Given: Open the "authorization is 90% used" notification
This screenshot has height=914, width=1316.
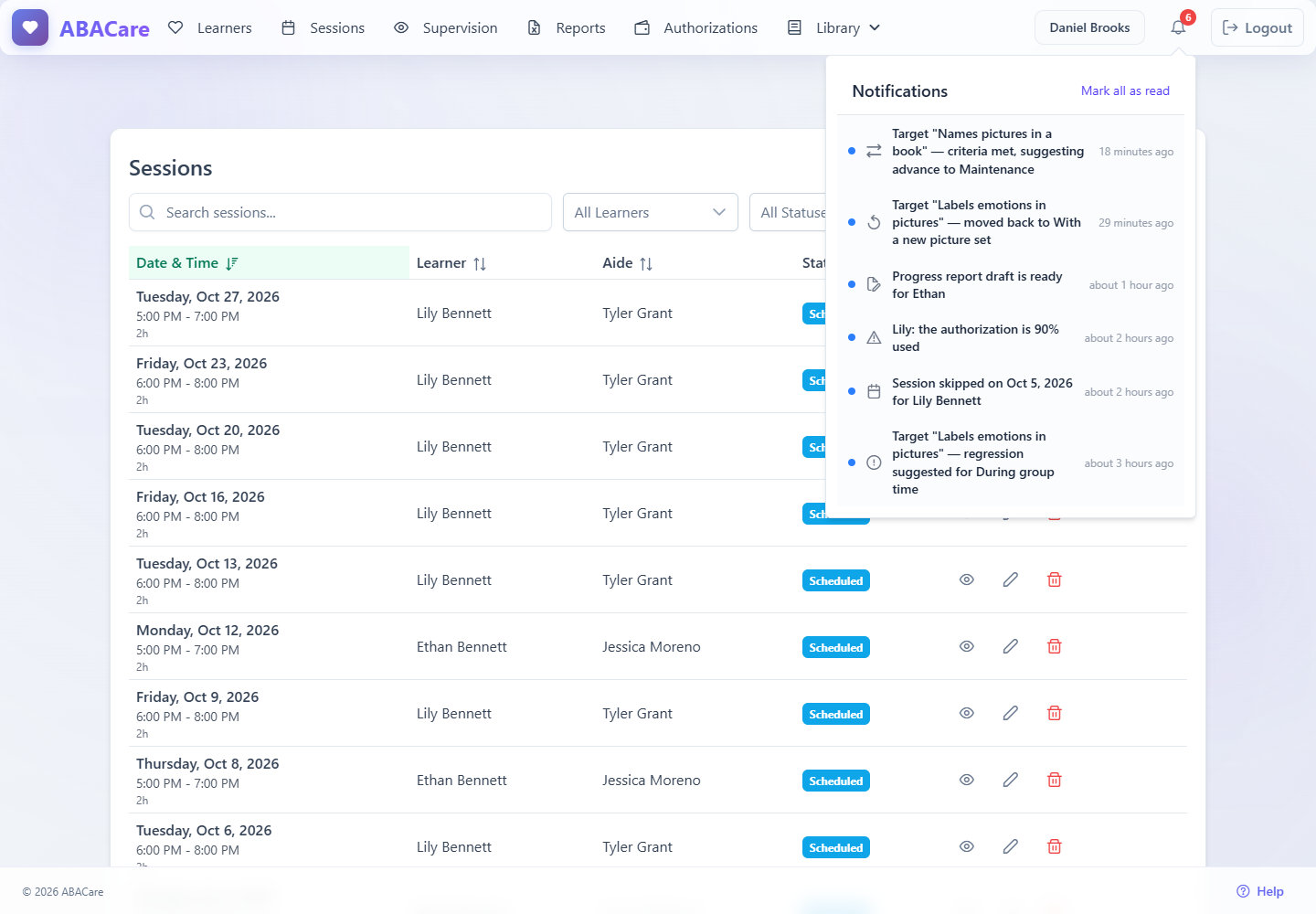Looking at the screenshot, I should [x=1011, y=338].
